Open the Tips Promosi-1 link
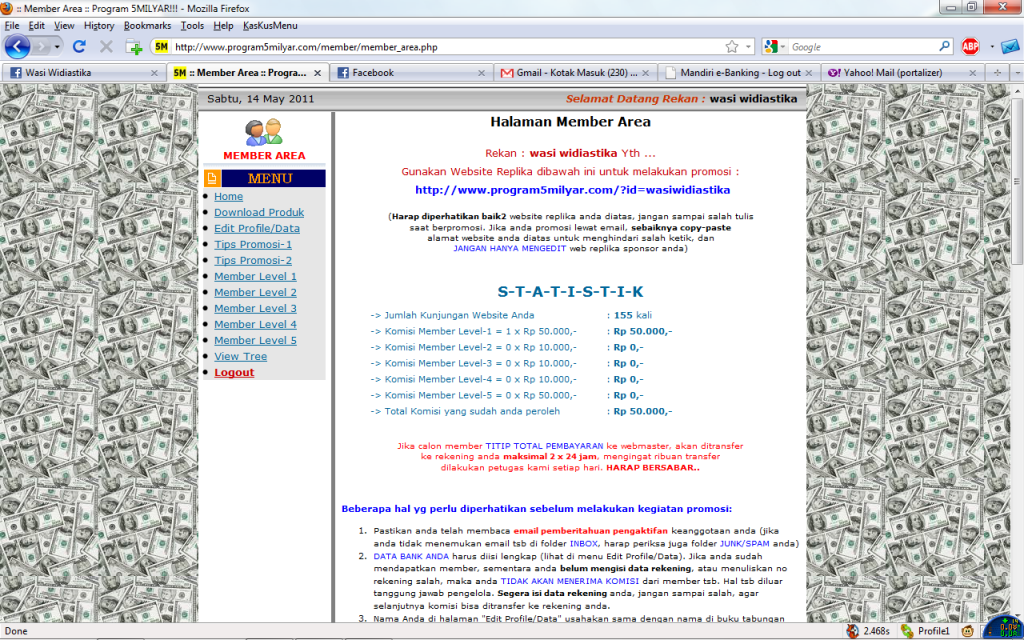1024x640 pixels. point(253,244)
